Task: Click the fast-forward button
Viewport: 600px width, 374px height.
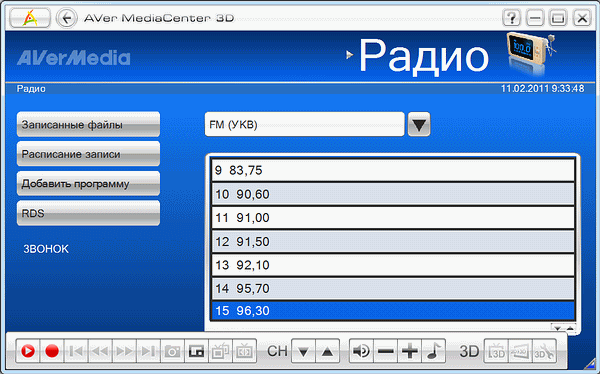Action: tap(124, 351)
